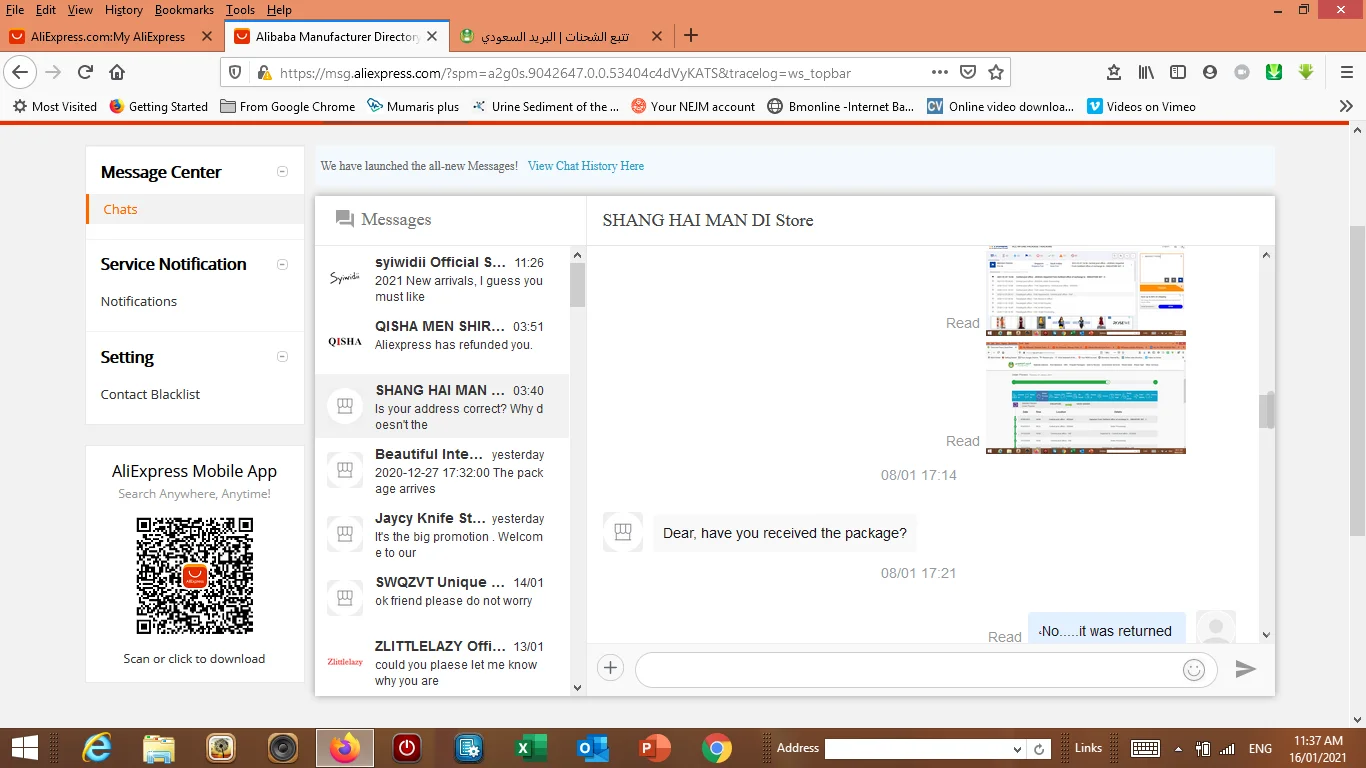This screenshot has width=1366, height=768.
Task: Open the File menu
Action: pos(15,10)
